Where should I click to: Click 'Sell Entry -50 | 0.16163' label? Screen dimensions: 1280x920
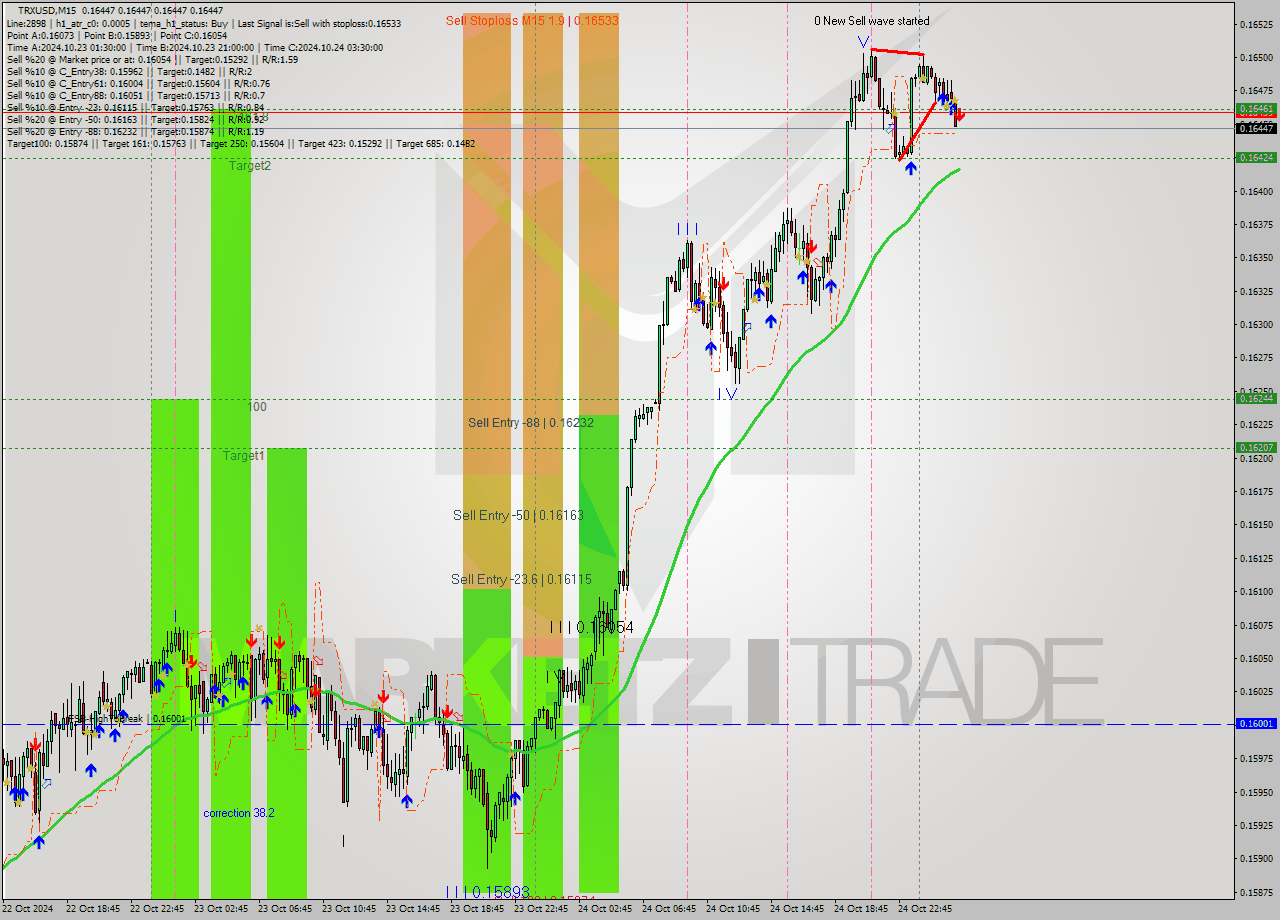pyautogui.click(x=518, y=515)
